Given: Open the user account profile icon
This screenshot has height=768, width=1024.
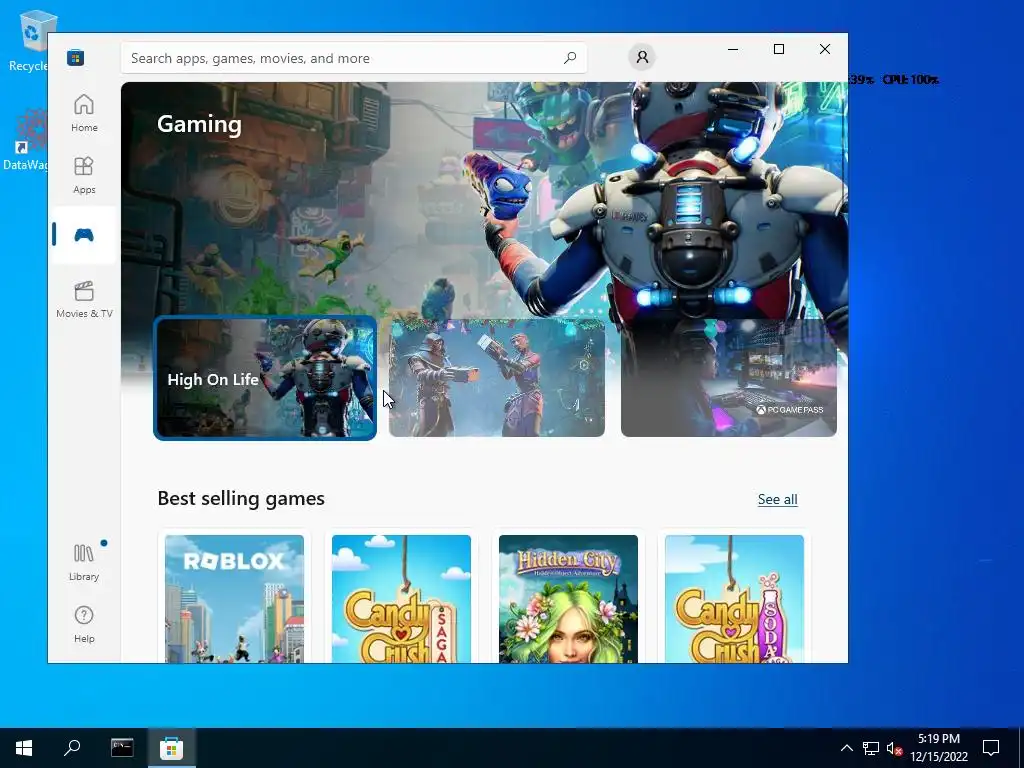Looking at the screenshot, I should tap(642, 57).
